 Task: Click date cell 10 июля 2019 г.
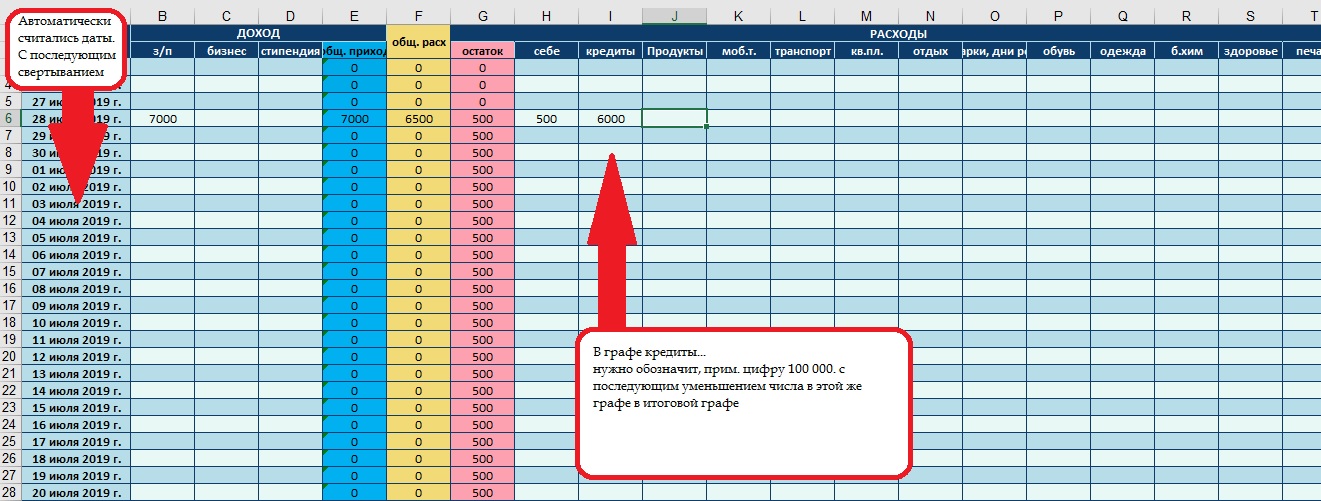tap(75, 322)
